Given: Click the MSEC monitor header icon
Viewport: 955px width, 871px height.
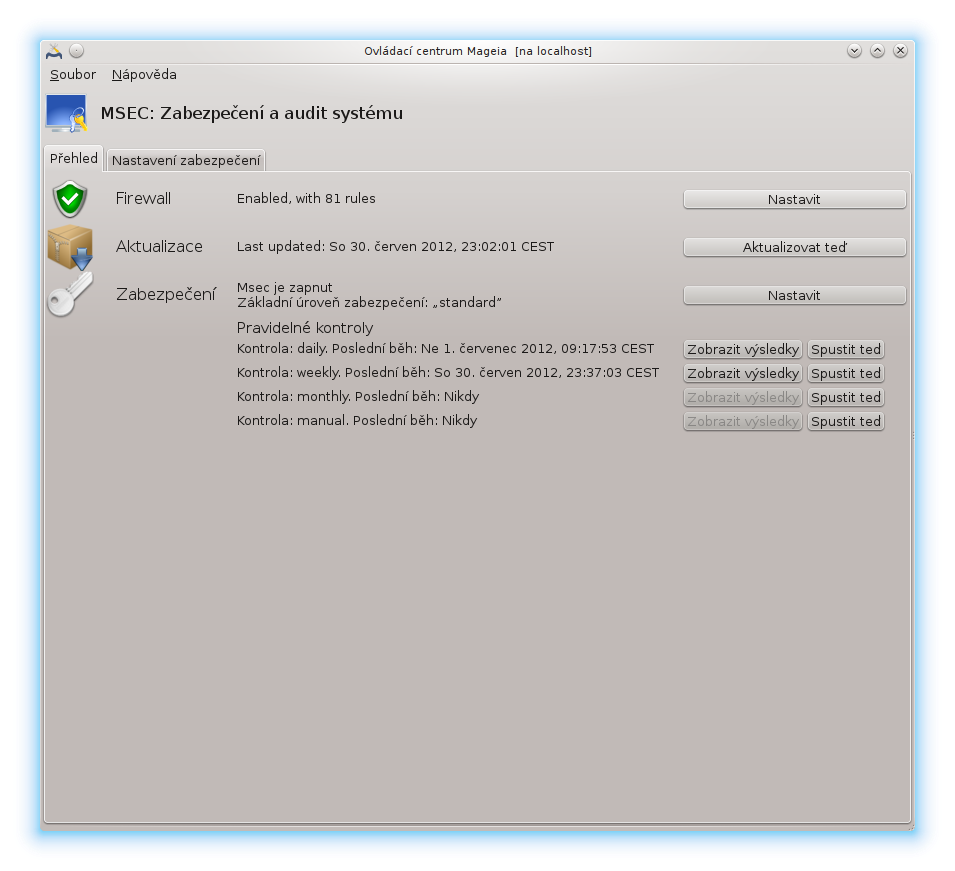Looking at the screenshot, I should point(67,113).
